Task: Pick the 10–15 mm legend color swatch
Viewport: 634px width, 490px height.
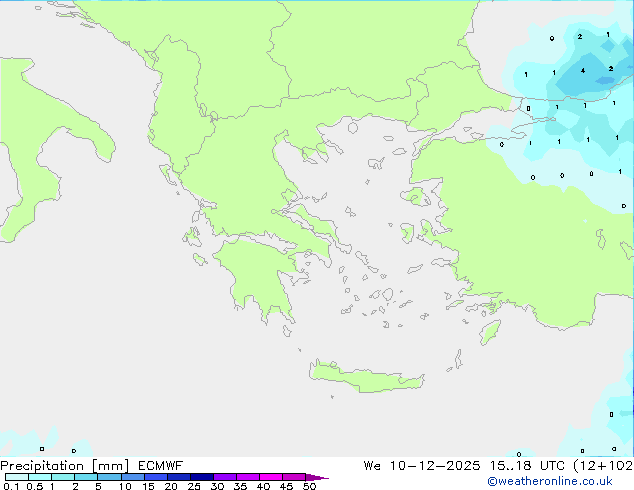Action: (132, 477)
